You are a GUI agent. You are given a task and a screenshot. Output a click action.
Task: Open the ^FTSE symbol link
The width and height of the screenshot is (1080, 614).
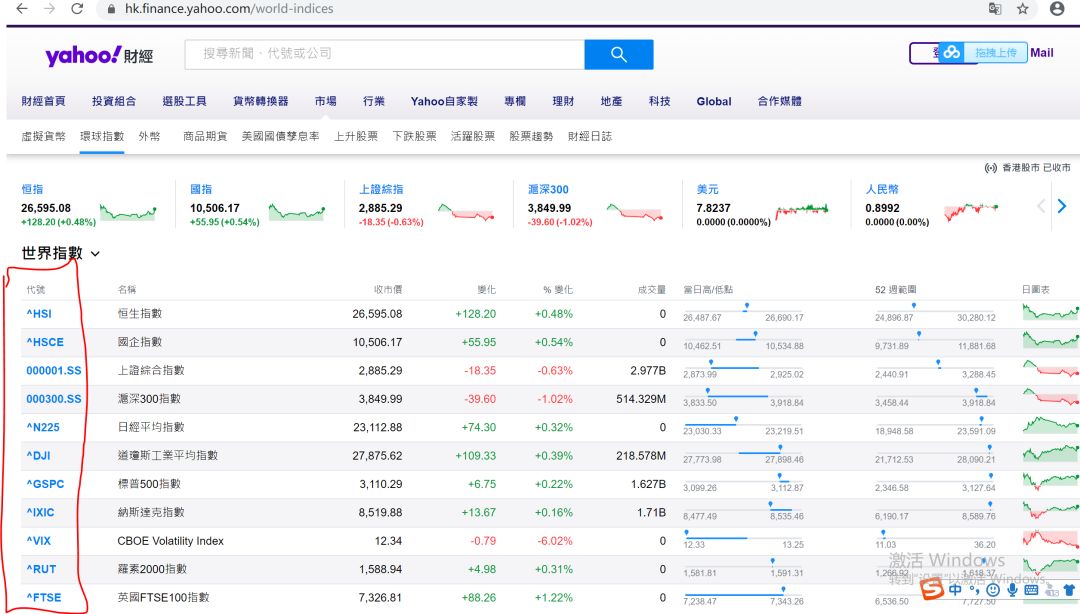tap(43, 597)
